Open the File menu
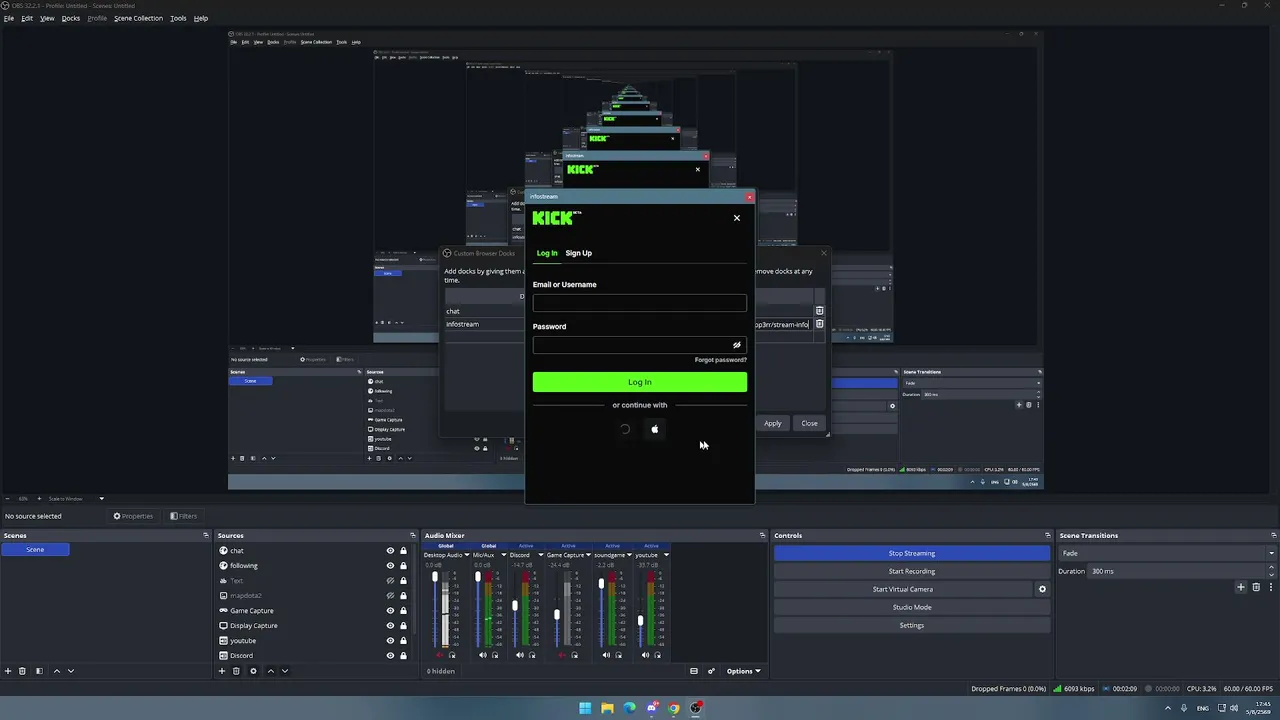The width and height of the screenshot is (1280, 720). 9,18
